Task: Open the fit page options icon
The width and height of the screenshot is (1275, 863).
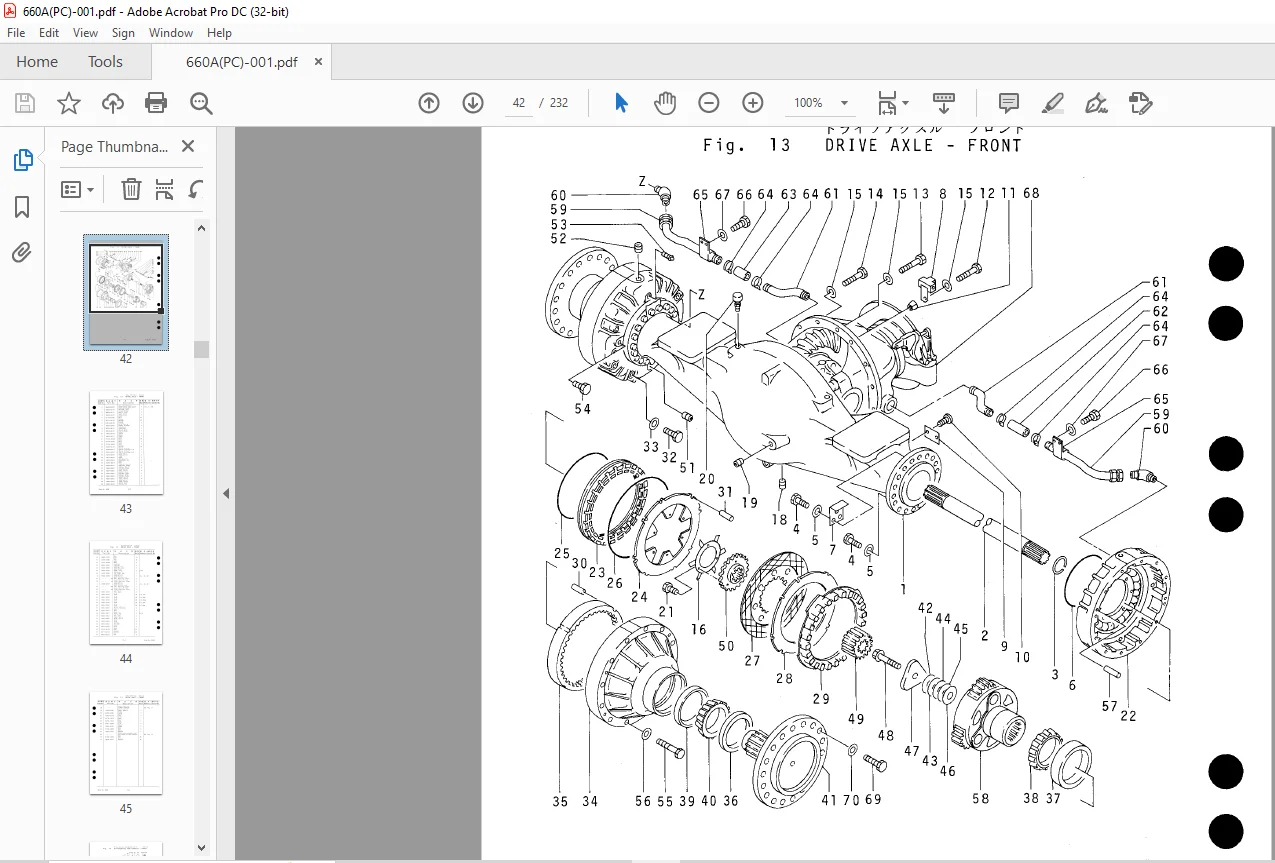Action: click(x=892, y=103)
